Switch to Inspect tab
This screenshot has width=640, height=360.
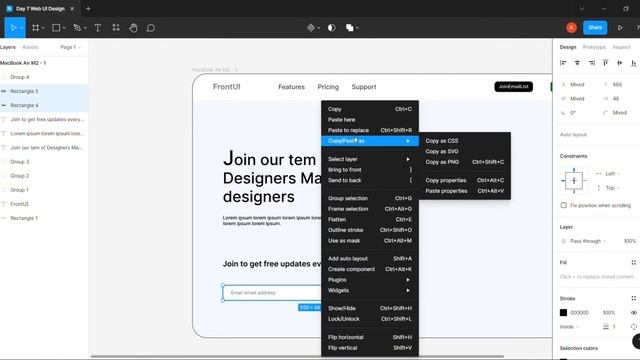(621, 47)
